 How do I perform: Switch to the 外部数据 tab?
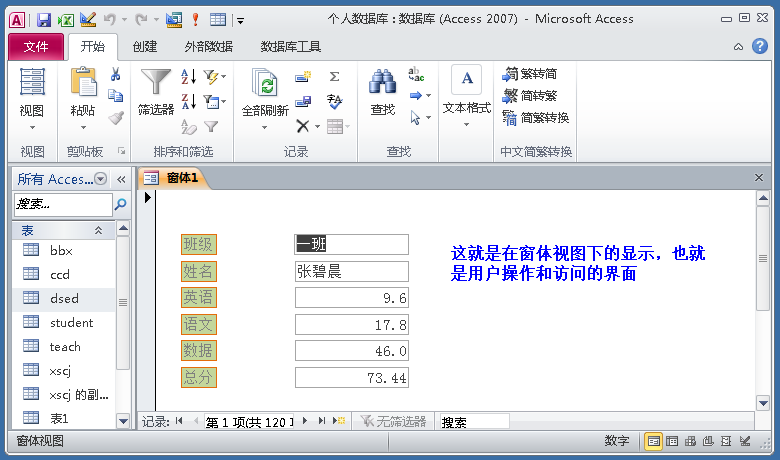point(208,47)
